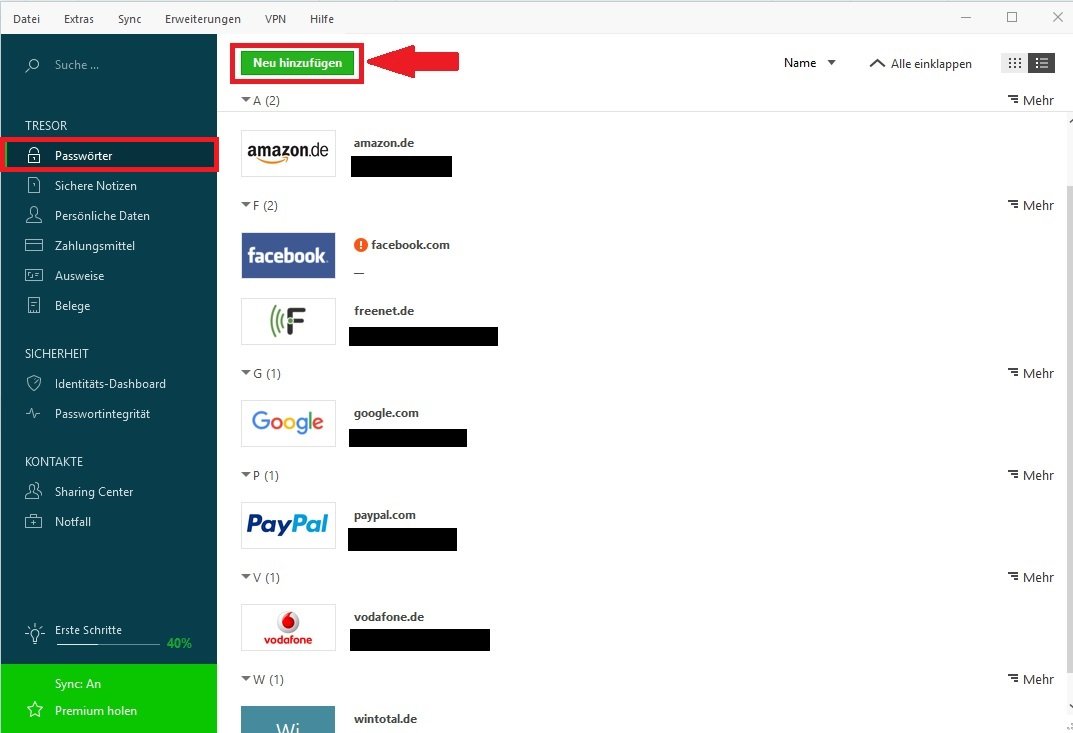Viewport: 1073px width, 733px height.
Task: Open Mehr menu for group A
Action: click(x=1031, y=101)
